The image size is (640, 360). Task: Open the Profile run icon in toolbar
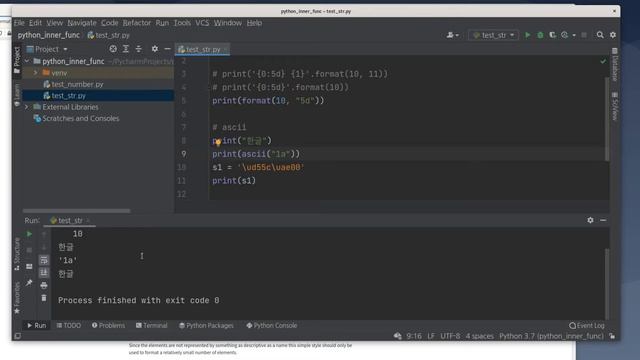[x=564, y=35]
